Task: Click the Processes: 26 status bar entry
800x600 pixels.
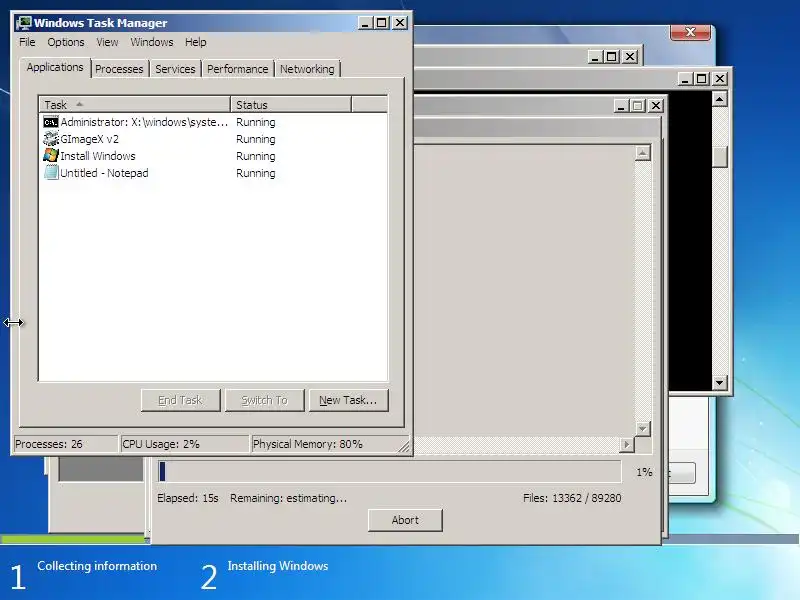Action: (x=65, y=444)
